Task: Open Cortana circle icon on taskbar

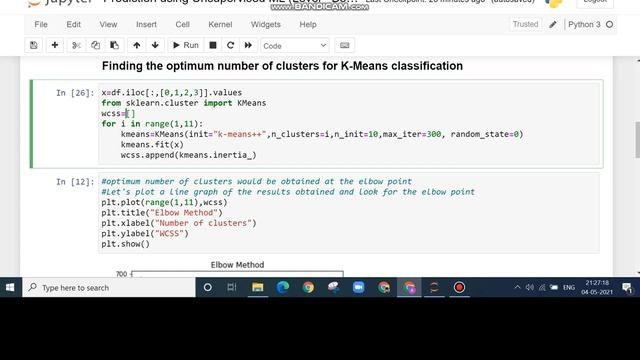Action: [x=207, y=288]
